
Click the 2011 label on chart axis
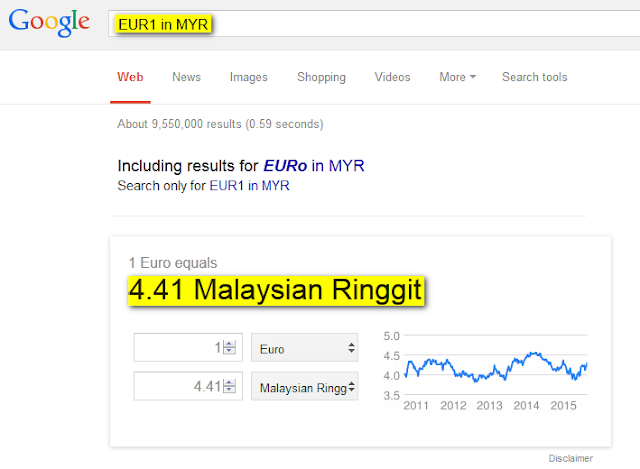[x=416, y=405]
